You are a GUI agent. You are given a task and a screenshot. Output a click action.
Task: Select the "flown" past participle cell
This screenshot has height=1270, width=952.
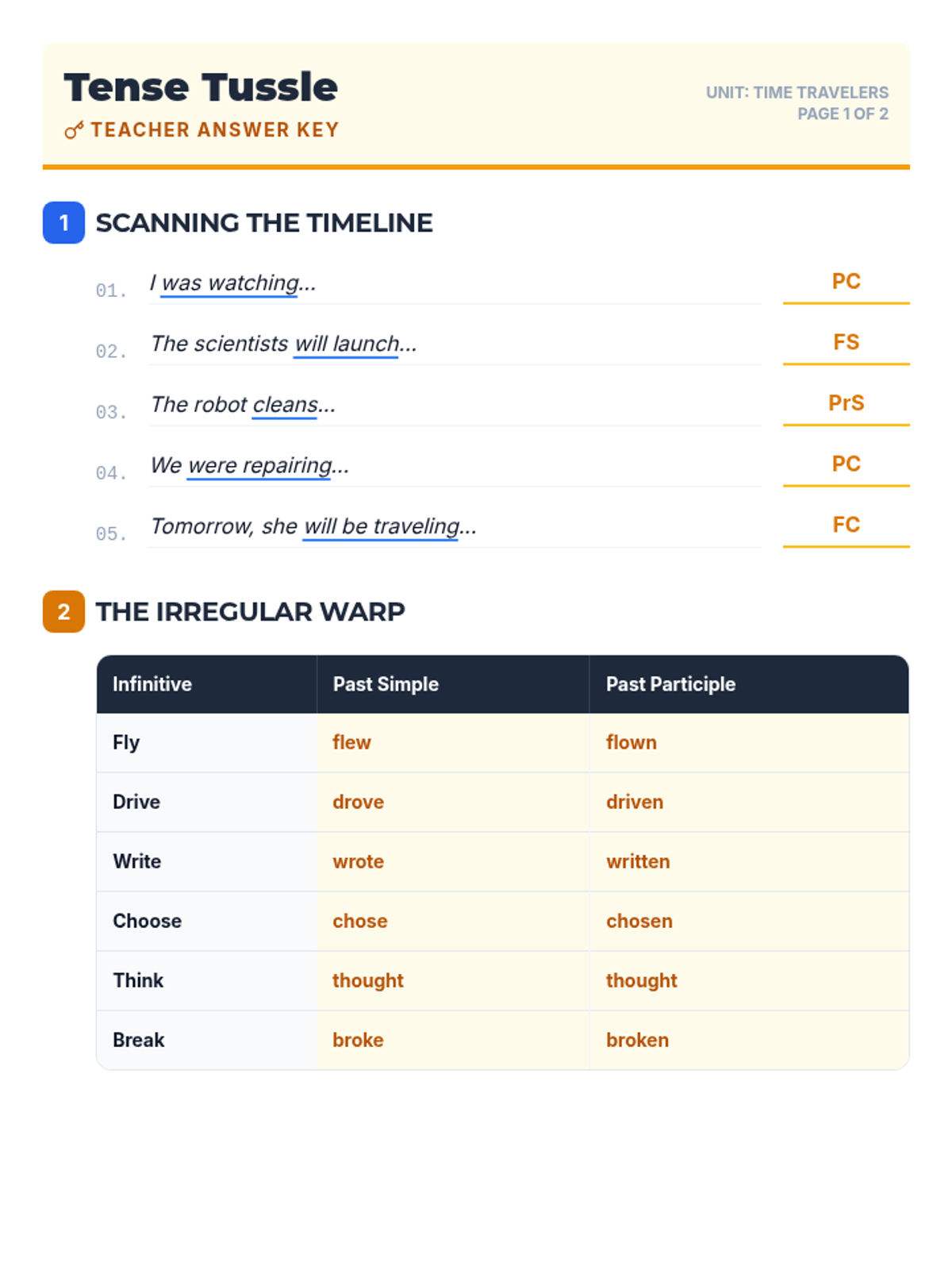631,742
